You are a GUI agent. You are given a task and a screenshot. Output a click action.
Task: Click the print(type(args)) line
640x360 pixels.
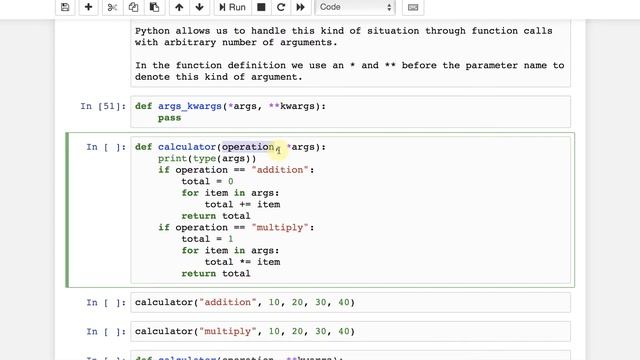[207, 158]
